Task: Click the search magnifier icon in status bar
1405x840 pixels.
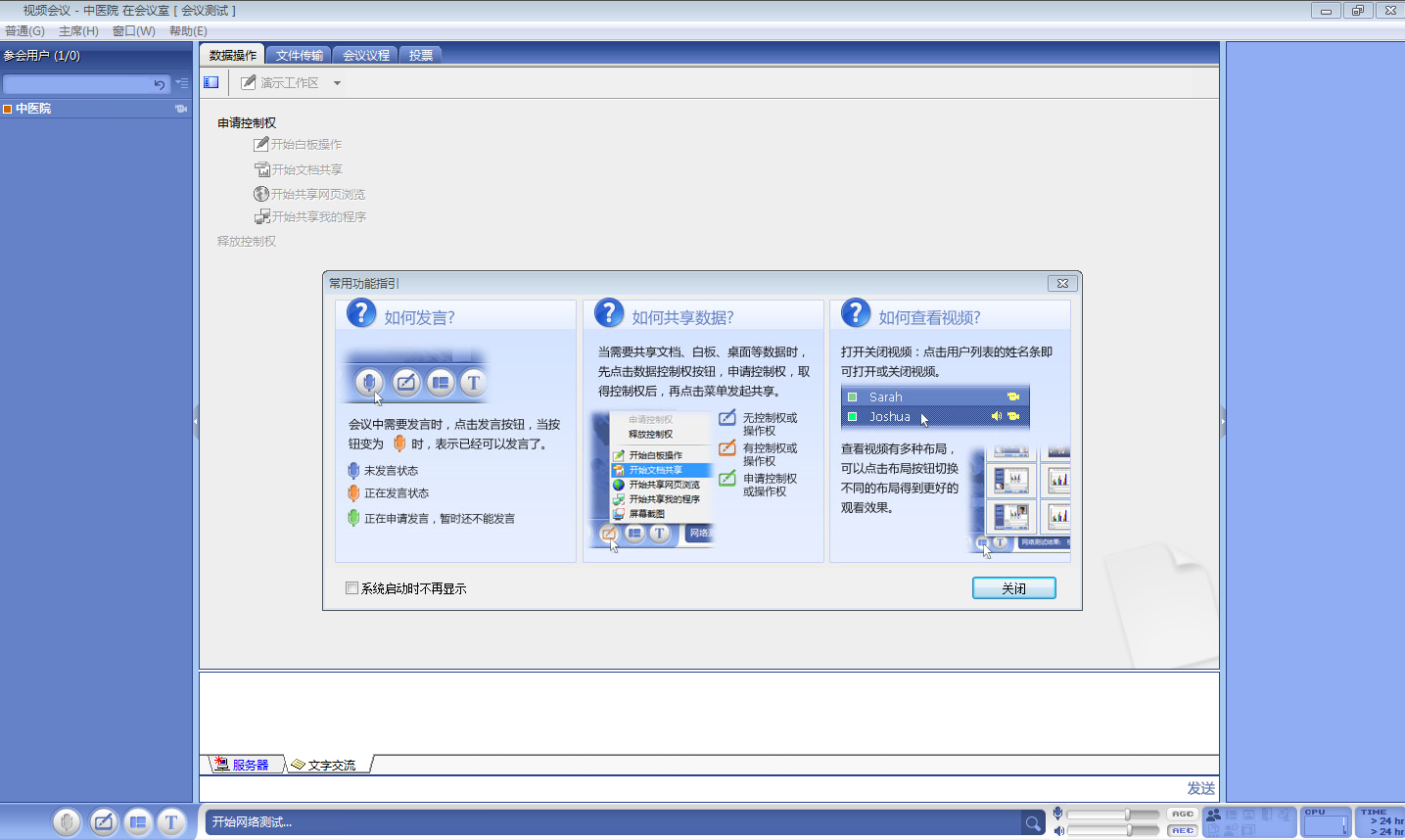Action: pyautogui.click(x=1032, y=823)
